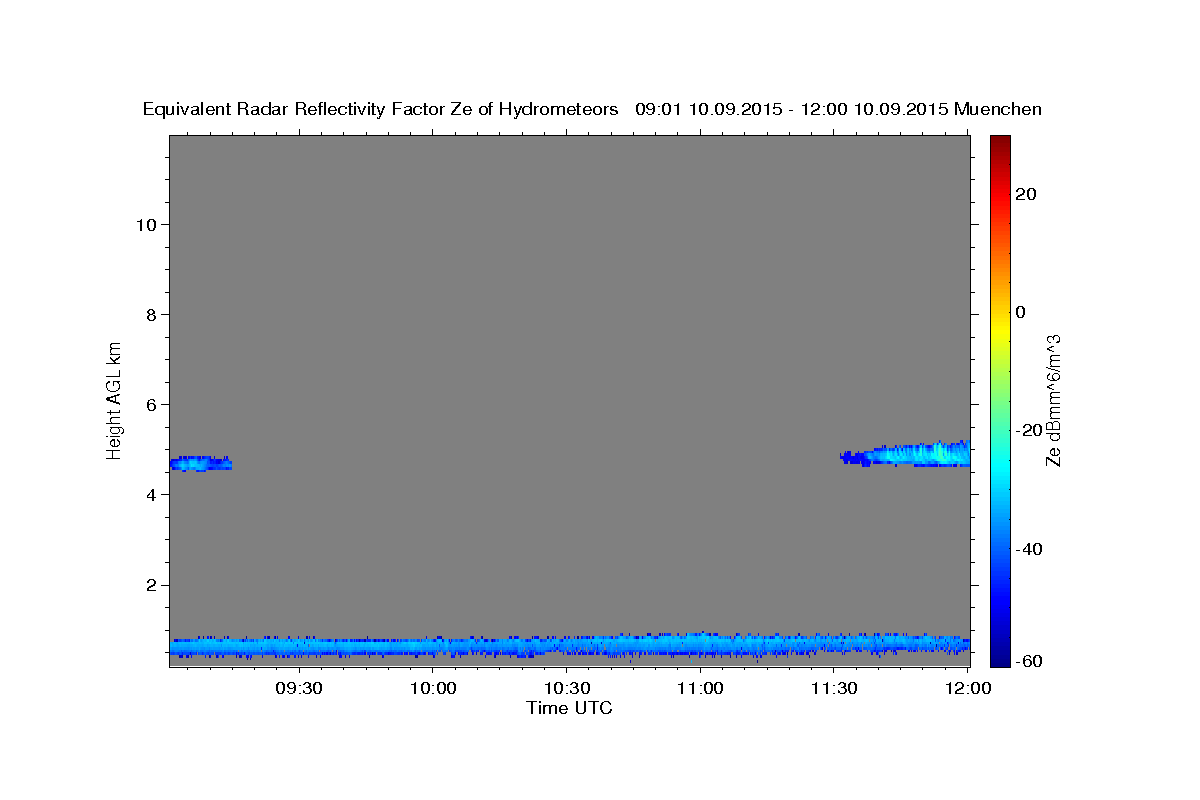The height and width of the screenshot is (800, 1200).
Task: Click the colorbar label '-60'
Action: click(1029, 661)
